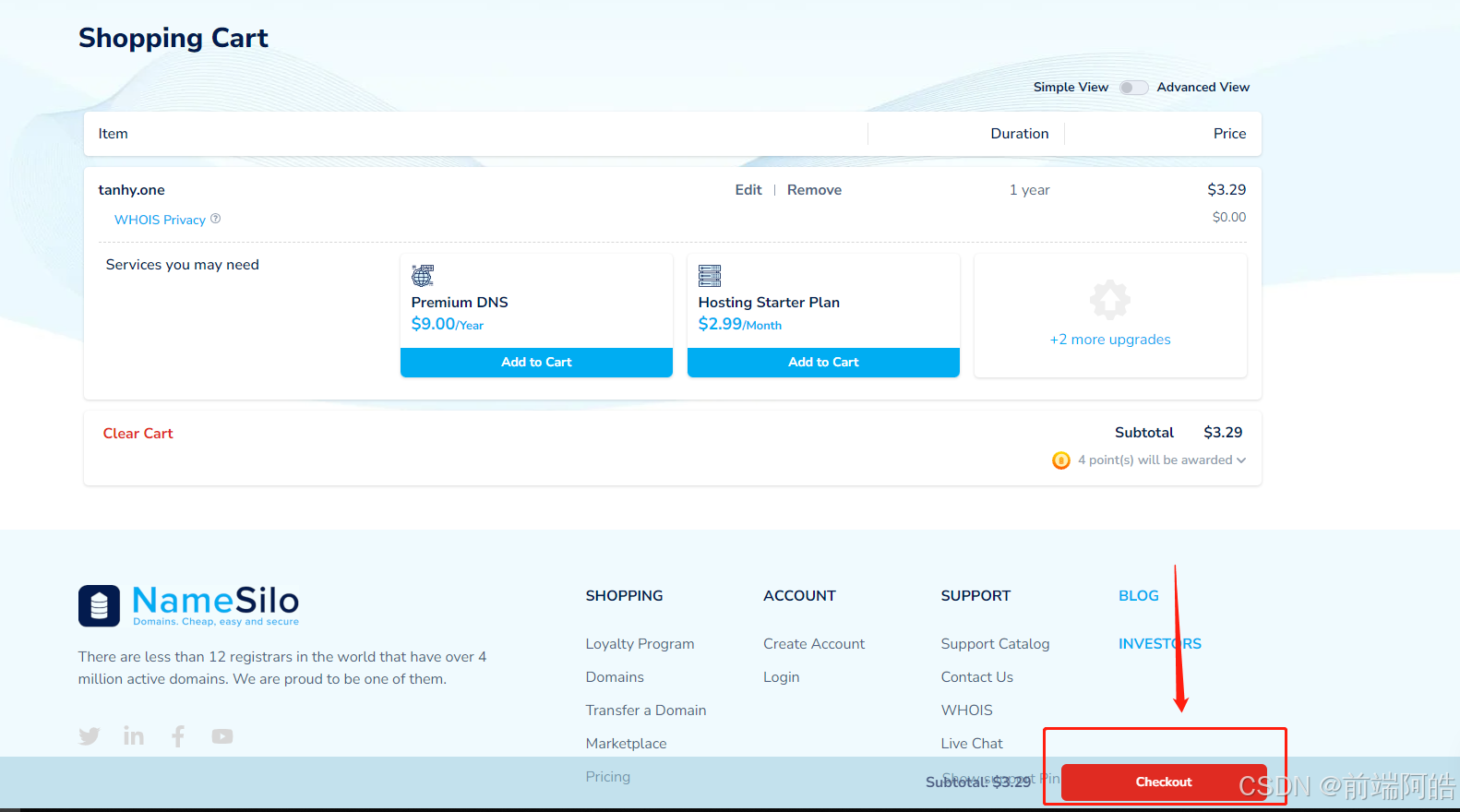Add Premium DNS to cart
The height and width of the screenshot is (812, 1460).
click(536, 362)
